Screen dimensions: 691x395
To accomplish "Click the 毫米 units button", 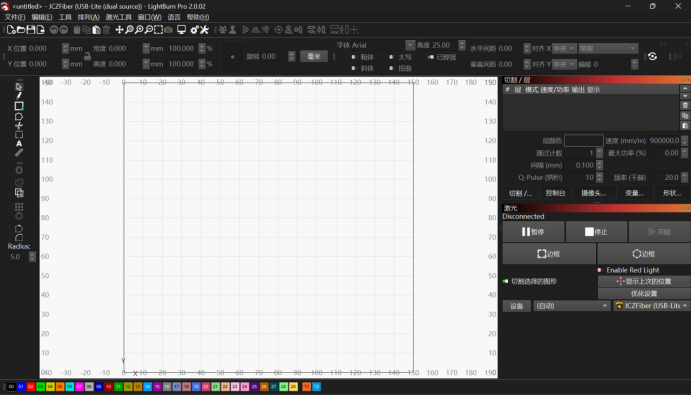I will [x=314, y=56].
